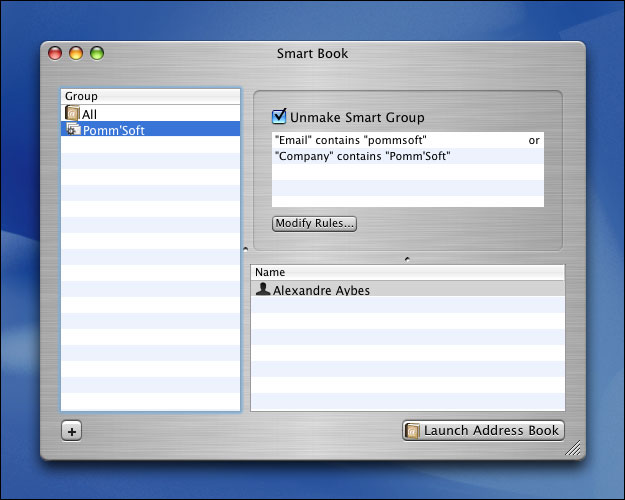Launch Address Book with the bottom button
The height and width of the screenshot is (500, 625).
click(483, 431)
